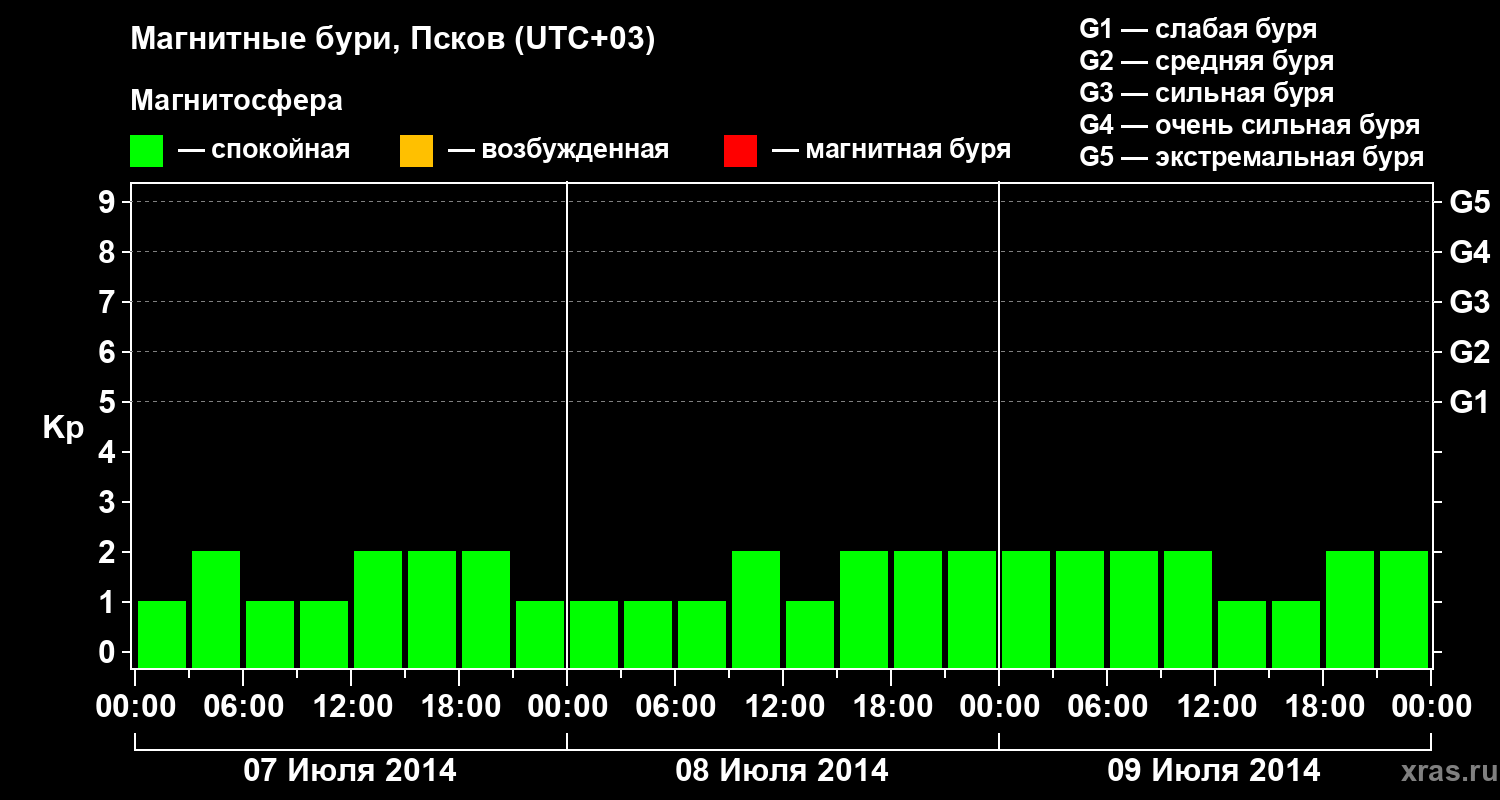Click the 12:00–15:00 bar on 09 Июля

coord(1242,634)
